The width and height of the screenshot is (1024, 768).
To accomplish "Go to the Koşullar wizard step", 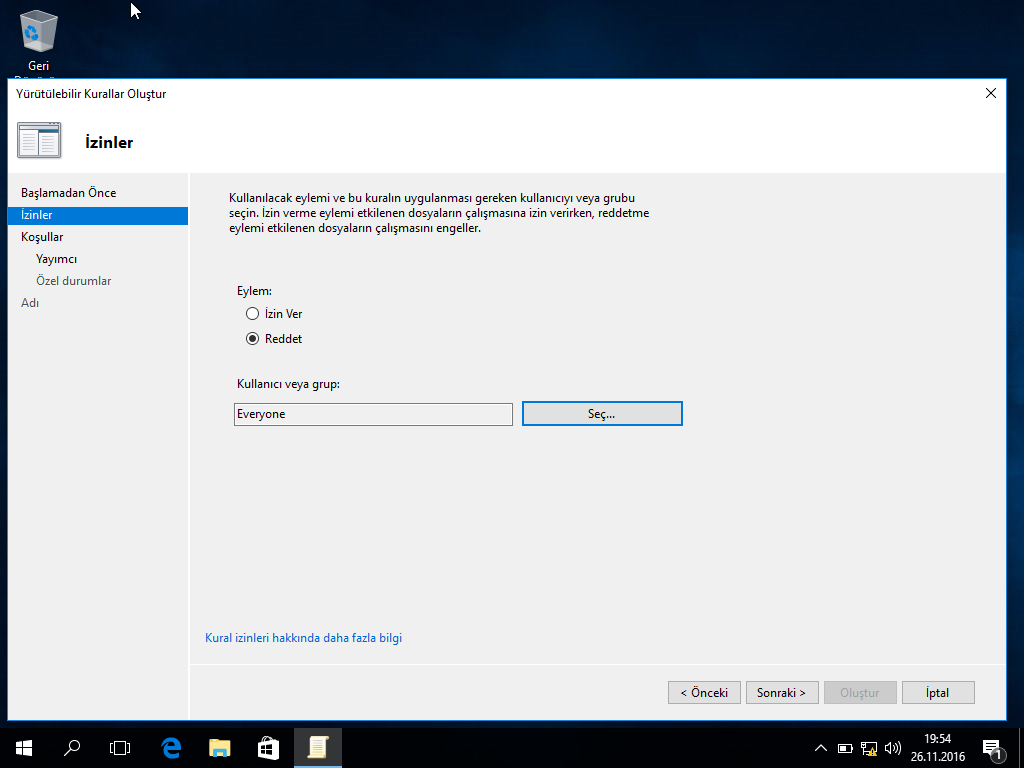I will 42,237.
